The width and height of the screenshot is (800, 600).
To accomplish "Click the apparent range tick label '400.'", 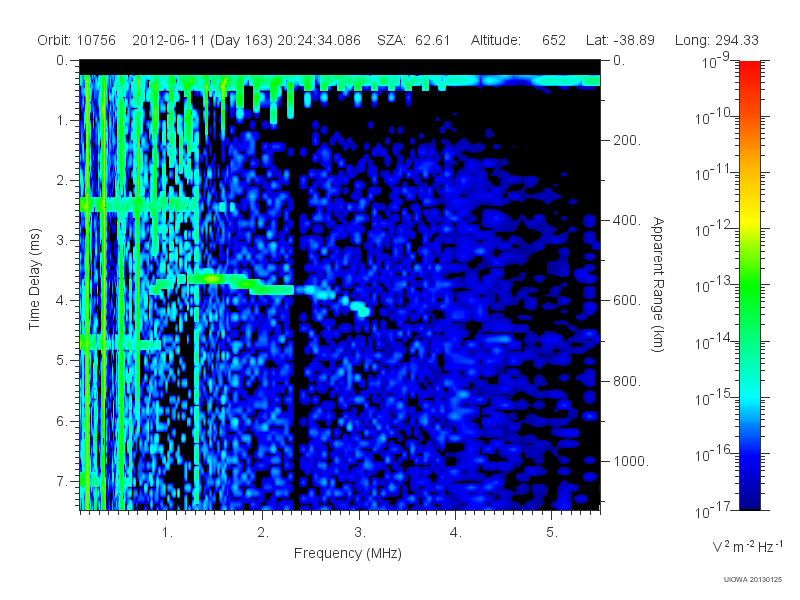I will (x=627, y=220).
